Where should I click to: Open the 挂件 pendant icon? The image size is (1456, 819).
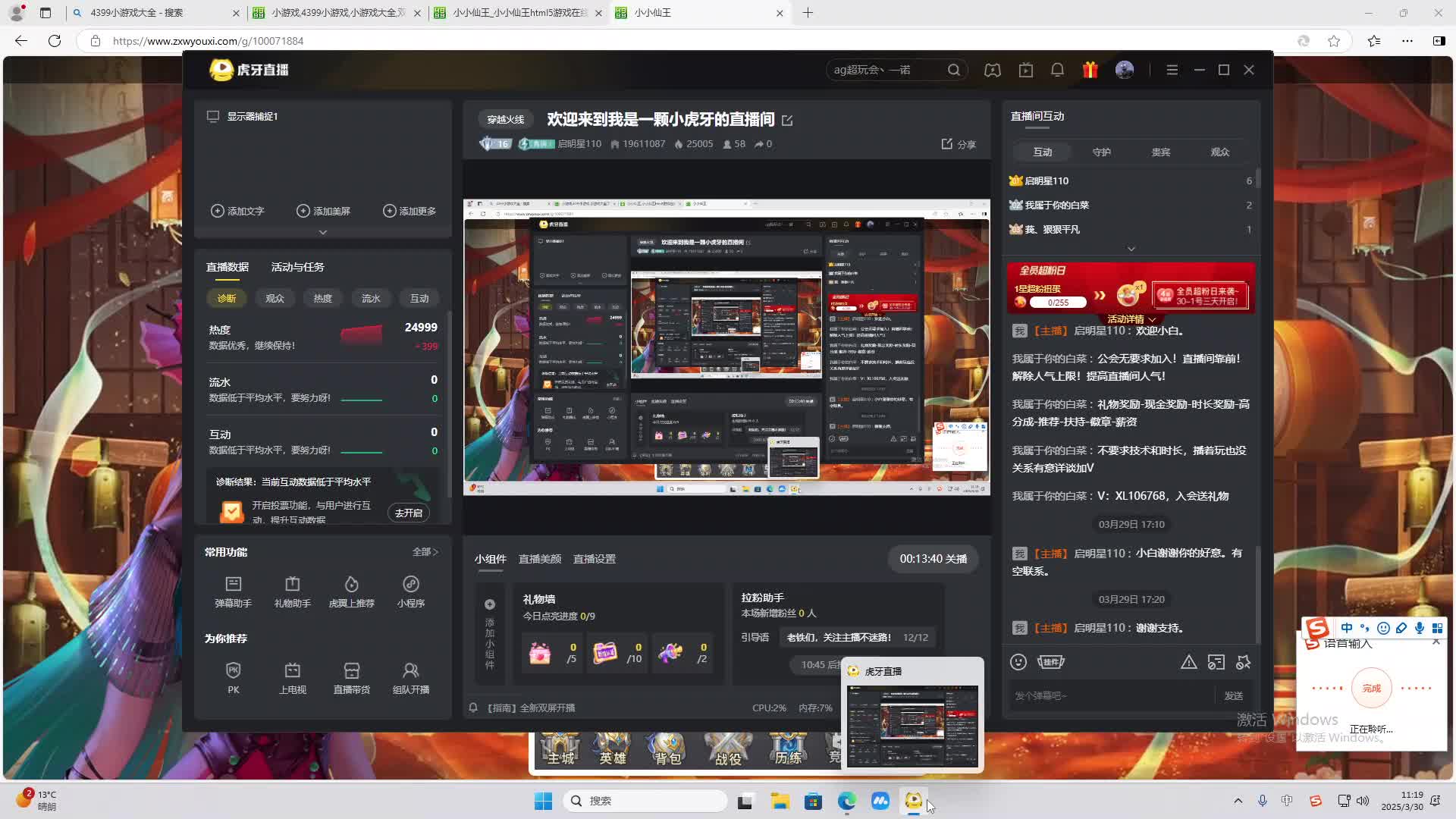[x=1052, y=662]
